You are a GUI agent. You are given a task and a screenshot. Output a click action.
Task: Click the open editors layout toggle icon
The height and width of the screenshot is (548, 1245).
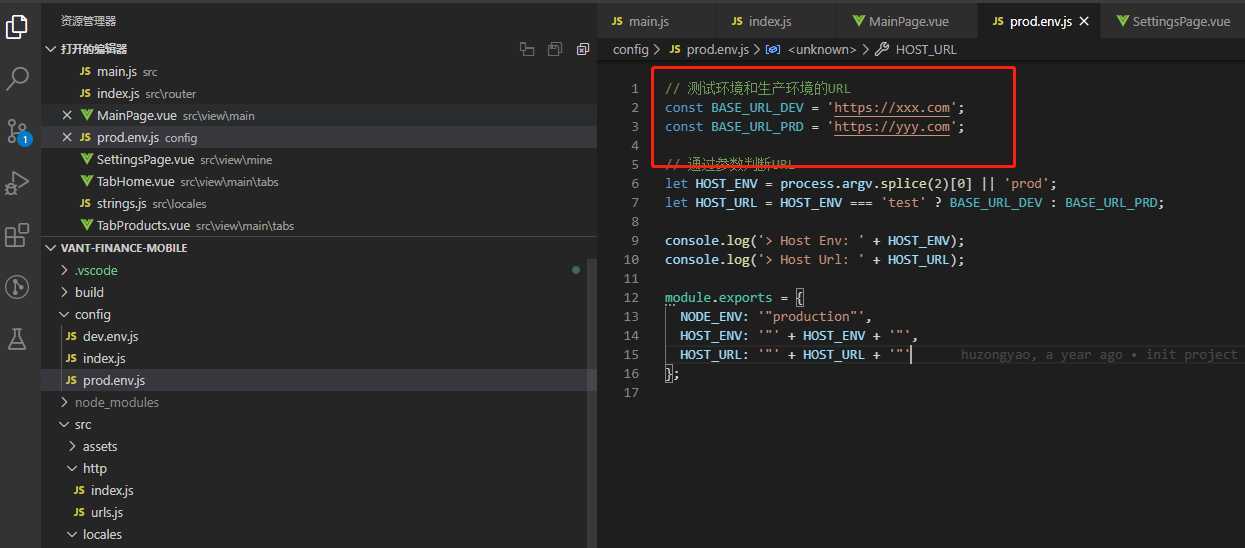[x=527, y=48]
